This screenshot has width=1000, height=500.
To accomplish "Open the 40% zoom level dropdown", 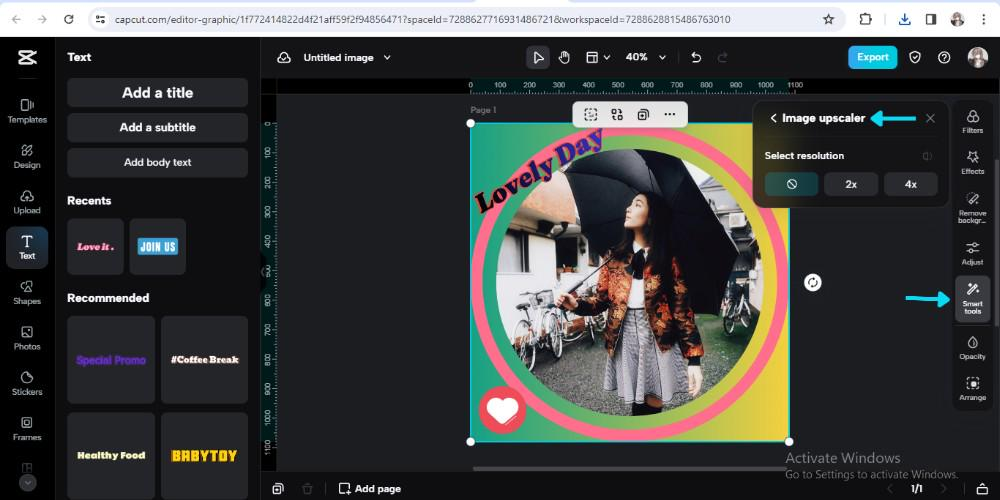I will (x=645, y=57).
